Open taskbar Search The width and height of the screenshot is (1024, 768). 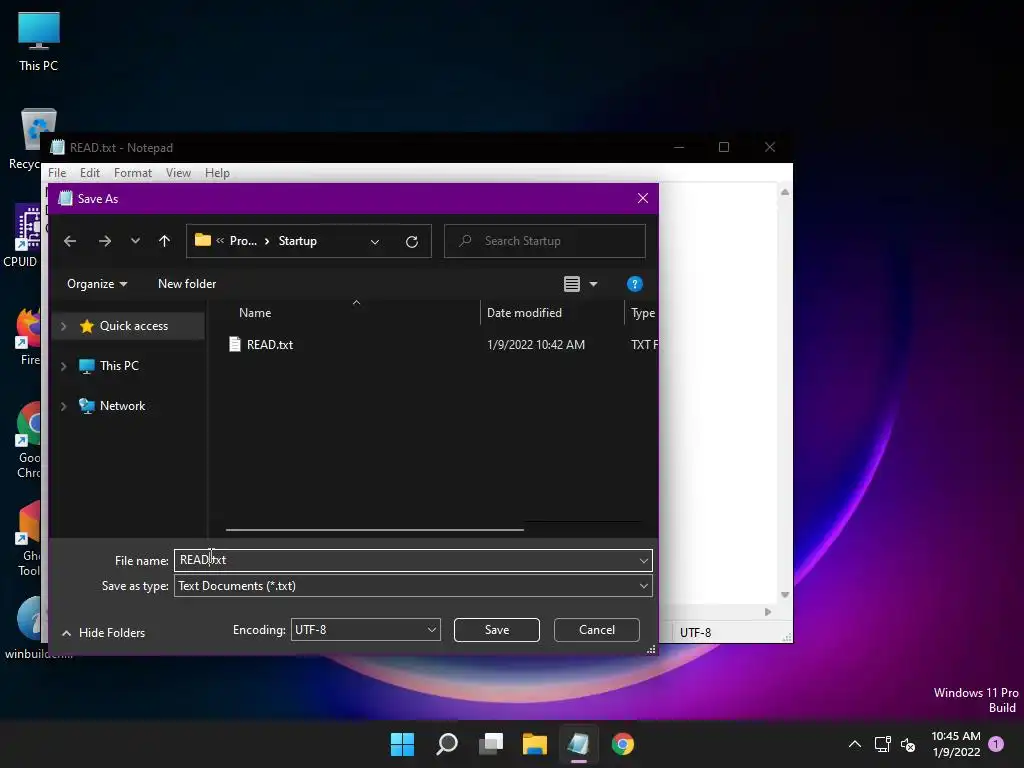point(447,744)
